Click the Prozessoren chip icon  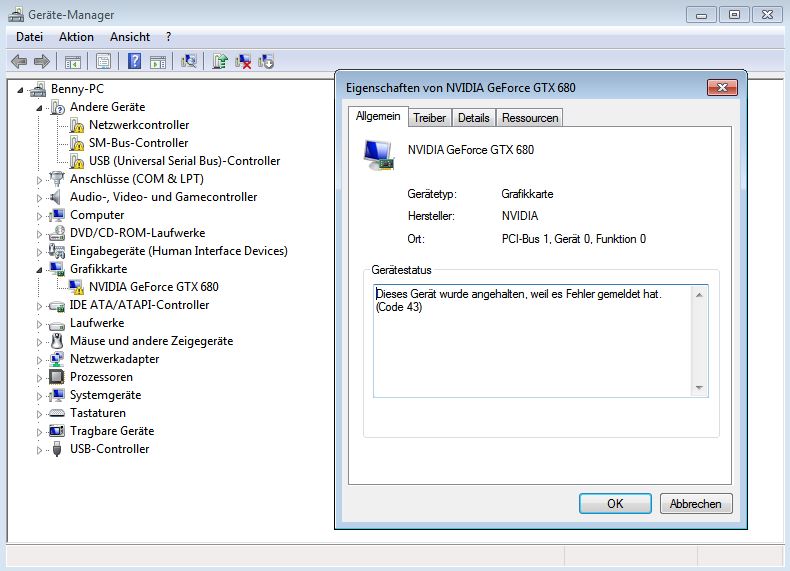click(56, 377)
